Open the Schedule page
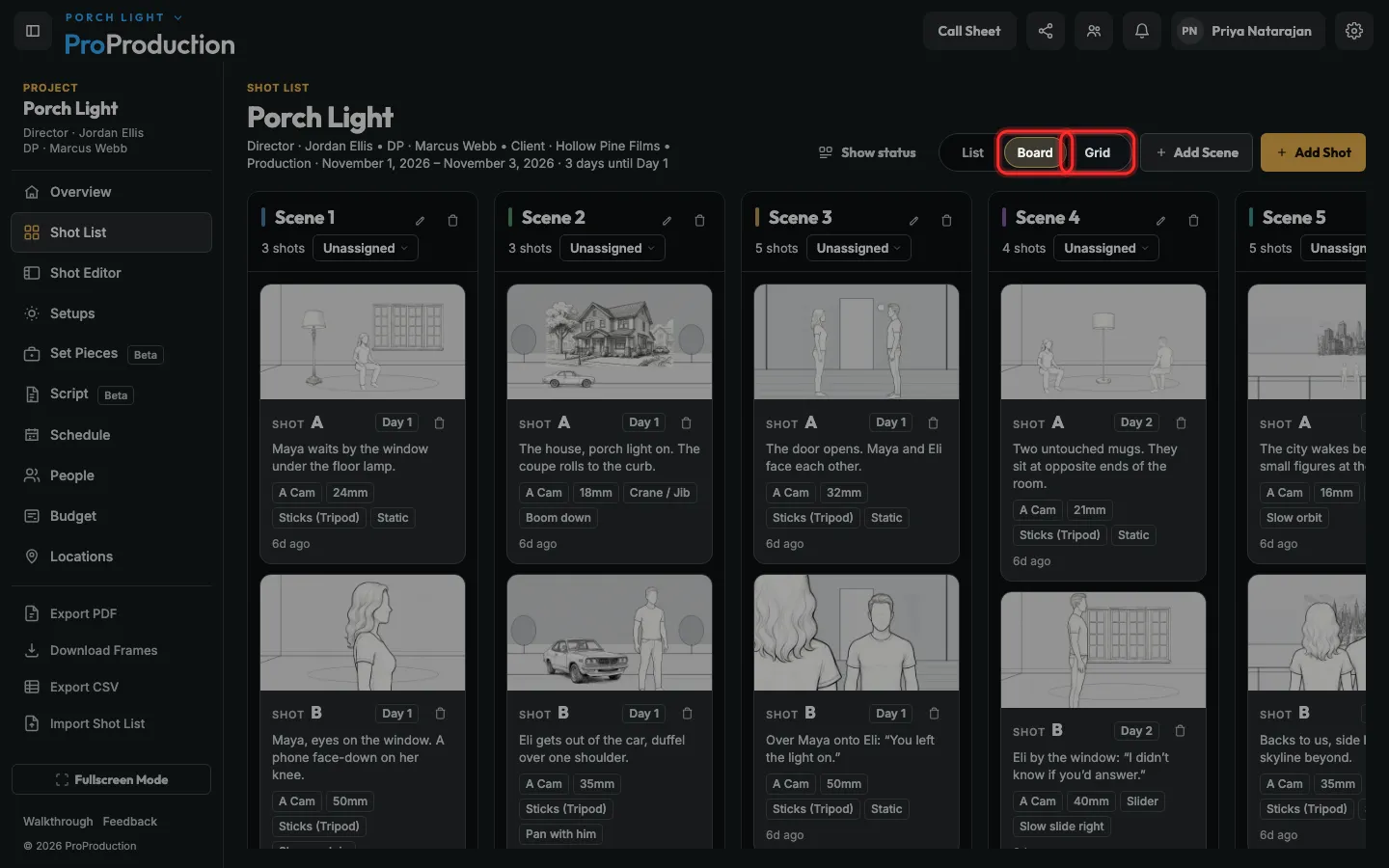The width and height of the screenshot is (1389, 868). point(111,435)
